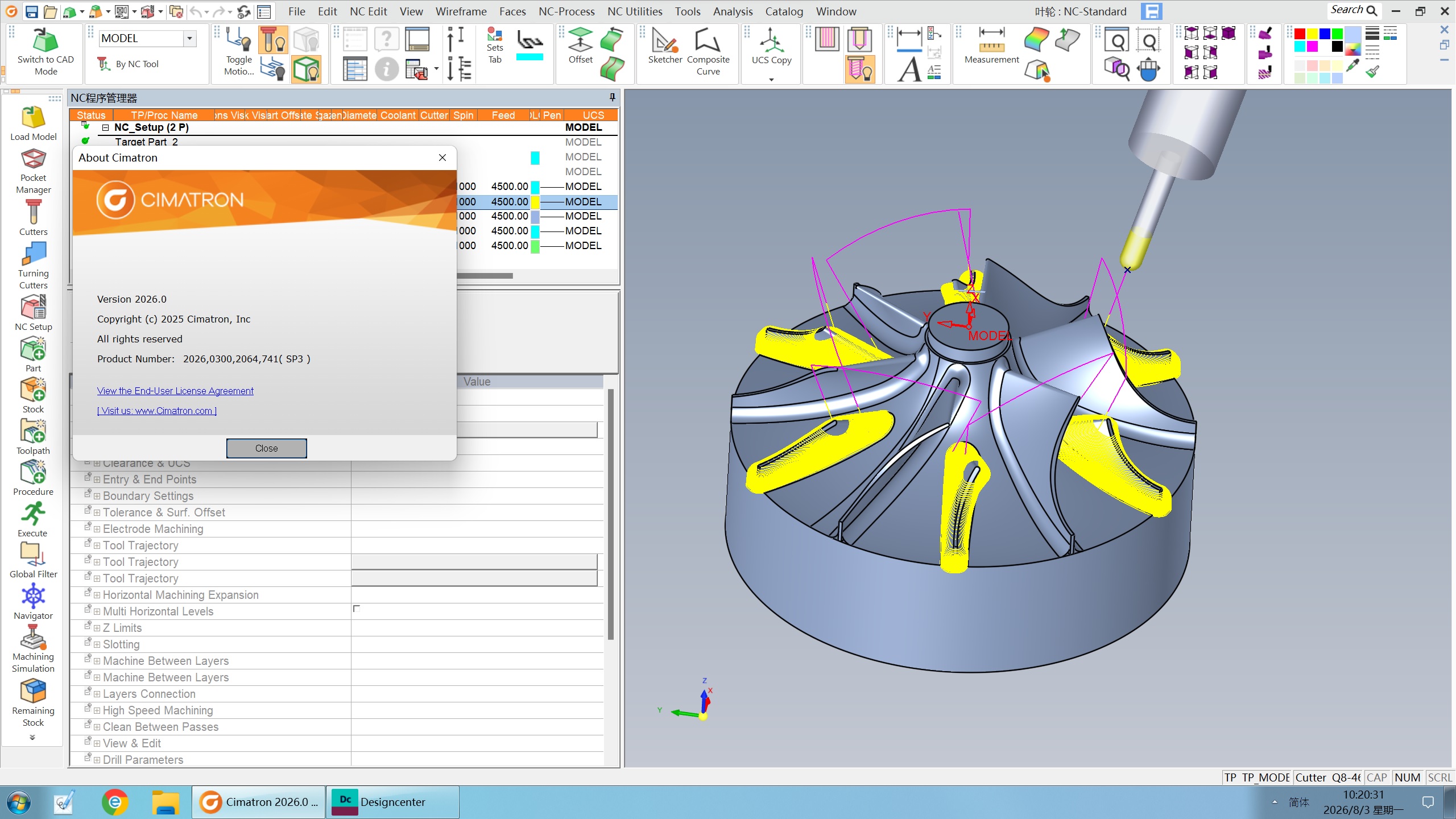Image resolution: width=1456 pixels, height=819 pixels.
Task: Open the Analysis menu
Action: [733, 11]
